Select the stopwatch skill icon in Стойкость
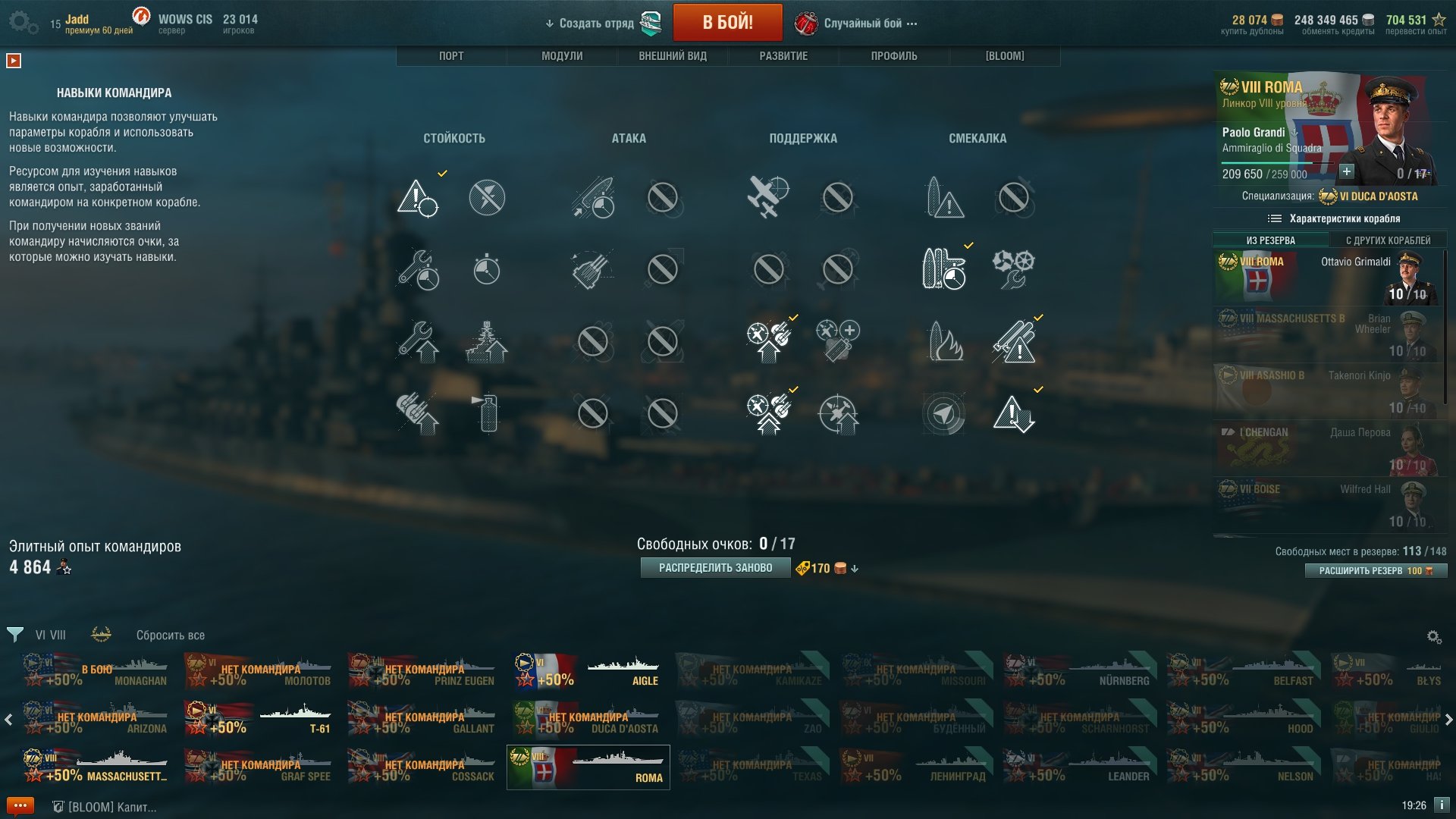The width and height of the screenshot is (1456, 819). point(487,269)
